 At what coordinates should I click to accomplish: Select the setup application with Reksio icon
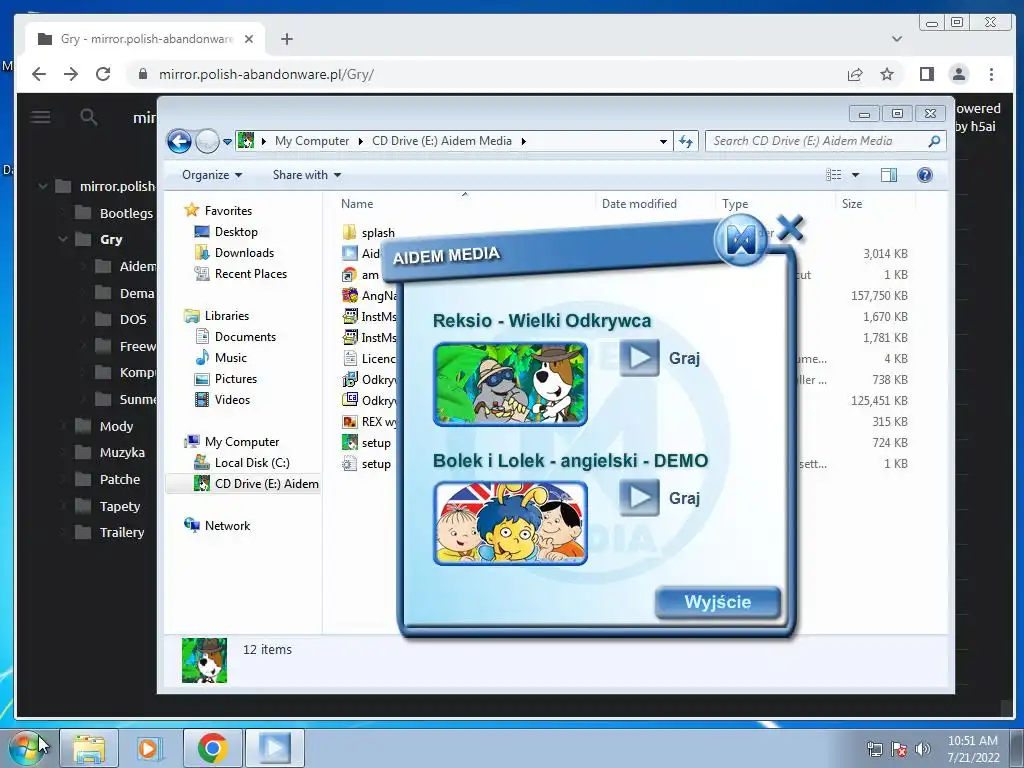pyautogui.click(x=367, y=443)
